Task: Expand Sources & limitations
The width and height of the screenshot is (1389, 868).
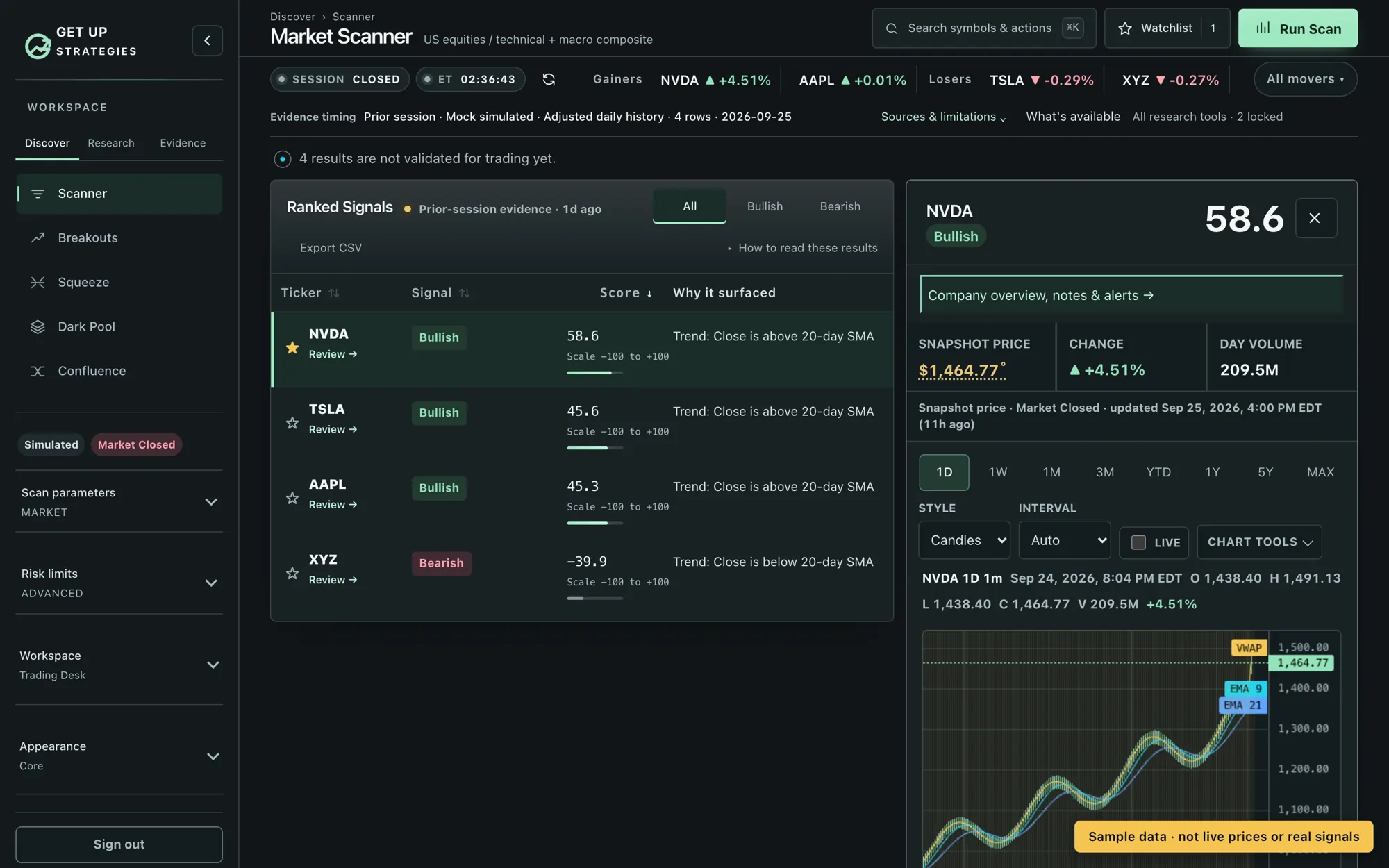Action: click(943, 117)
